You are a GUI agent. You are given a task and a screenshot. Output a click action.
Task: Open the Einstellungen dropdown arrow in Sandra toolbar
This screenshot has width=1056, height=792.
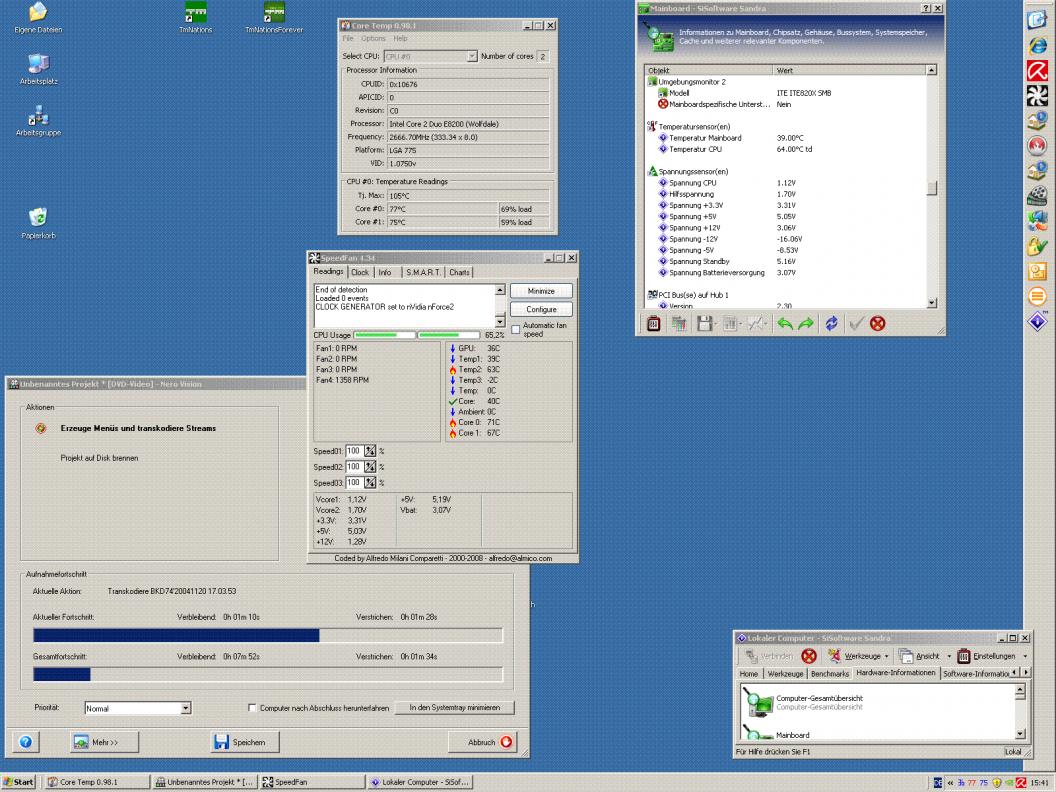coord(1025,656)
